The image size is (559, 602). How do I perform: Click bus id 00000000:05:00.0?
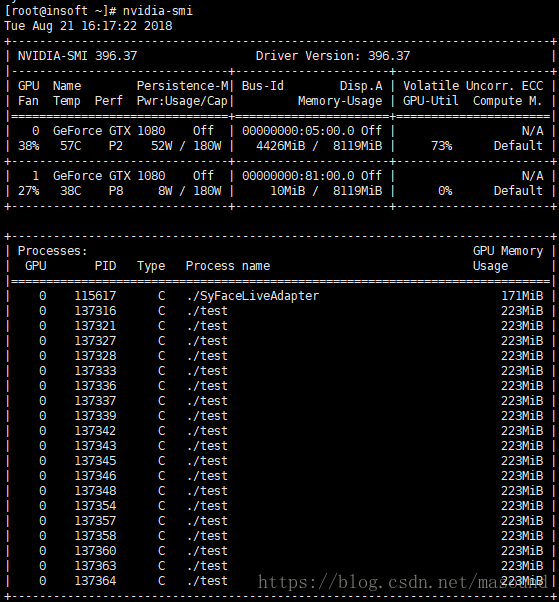pos(298,131)
